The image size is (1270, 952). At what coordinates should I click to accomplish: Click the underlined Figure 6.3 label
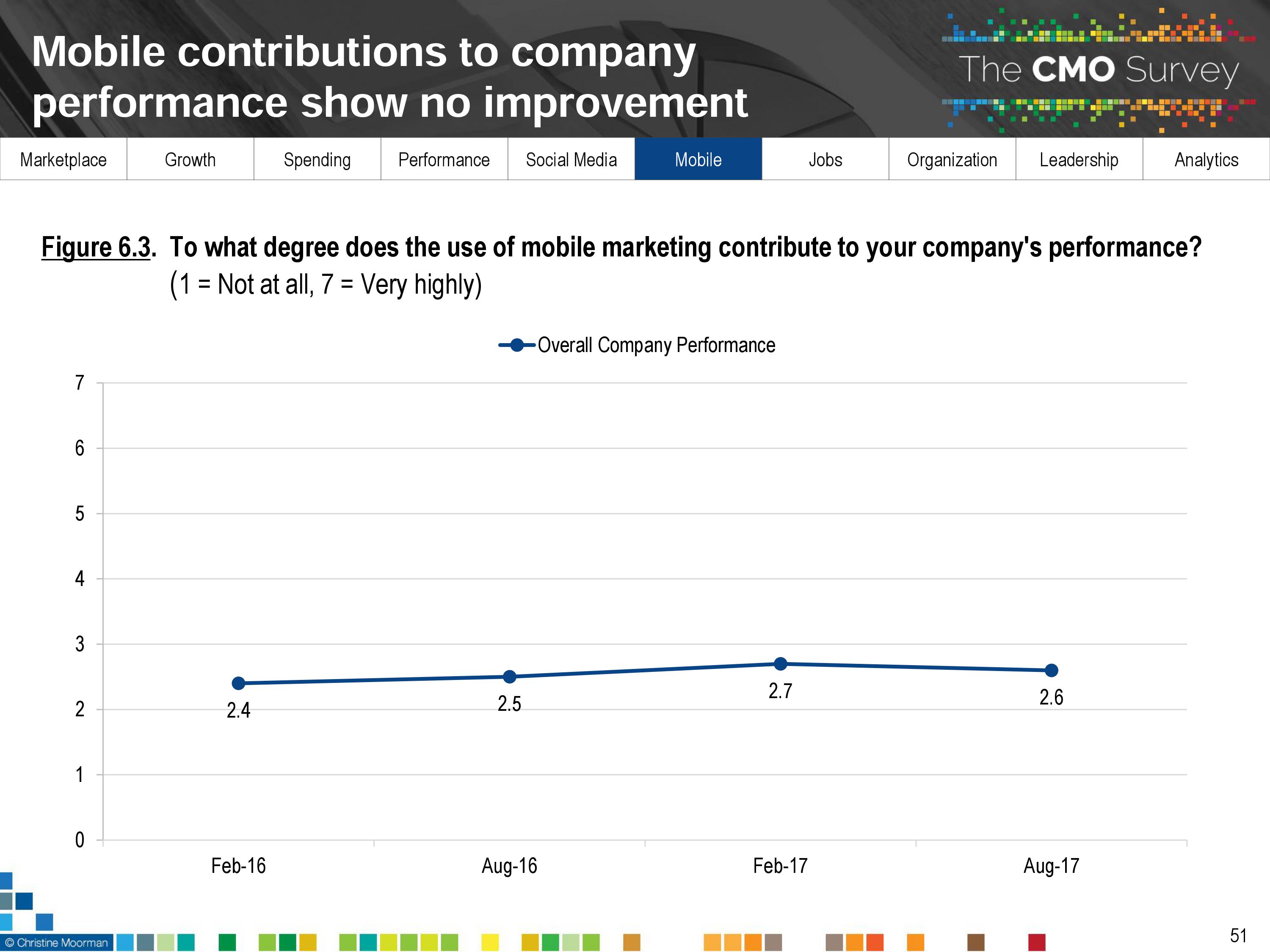(96, 248)
